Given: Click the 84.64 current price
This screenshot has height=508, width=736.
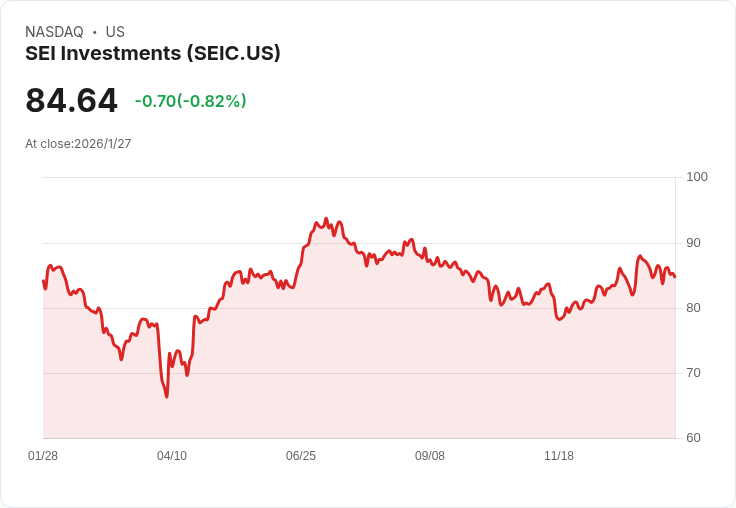Looking at the screenshot, I should pos(71,100).
